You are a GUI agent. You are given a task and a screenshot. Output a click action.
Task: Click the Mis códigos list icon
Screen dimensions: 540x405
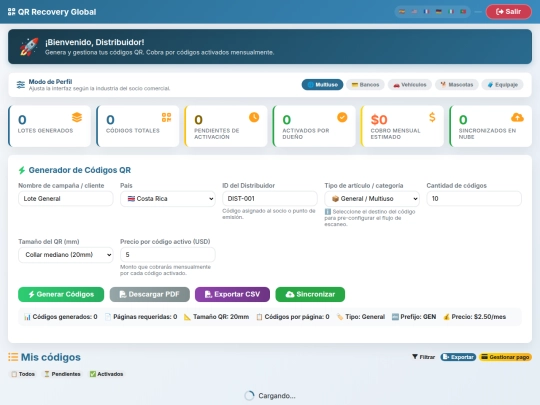click(x=13, y=357)
